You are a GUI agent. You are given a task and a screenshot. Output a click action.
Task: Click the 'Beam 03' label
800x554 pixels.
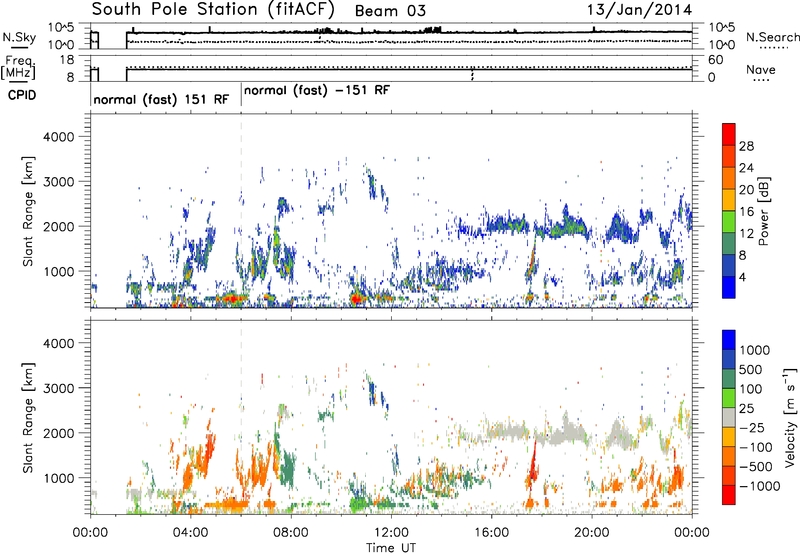click(390, 11)
